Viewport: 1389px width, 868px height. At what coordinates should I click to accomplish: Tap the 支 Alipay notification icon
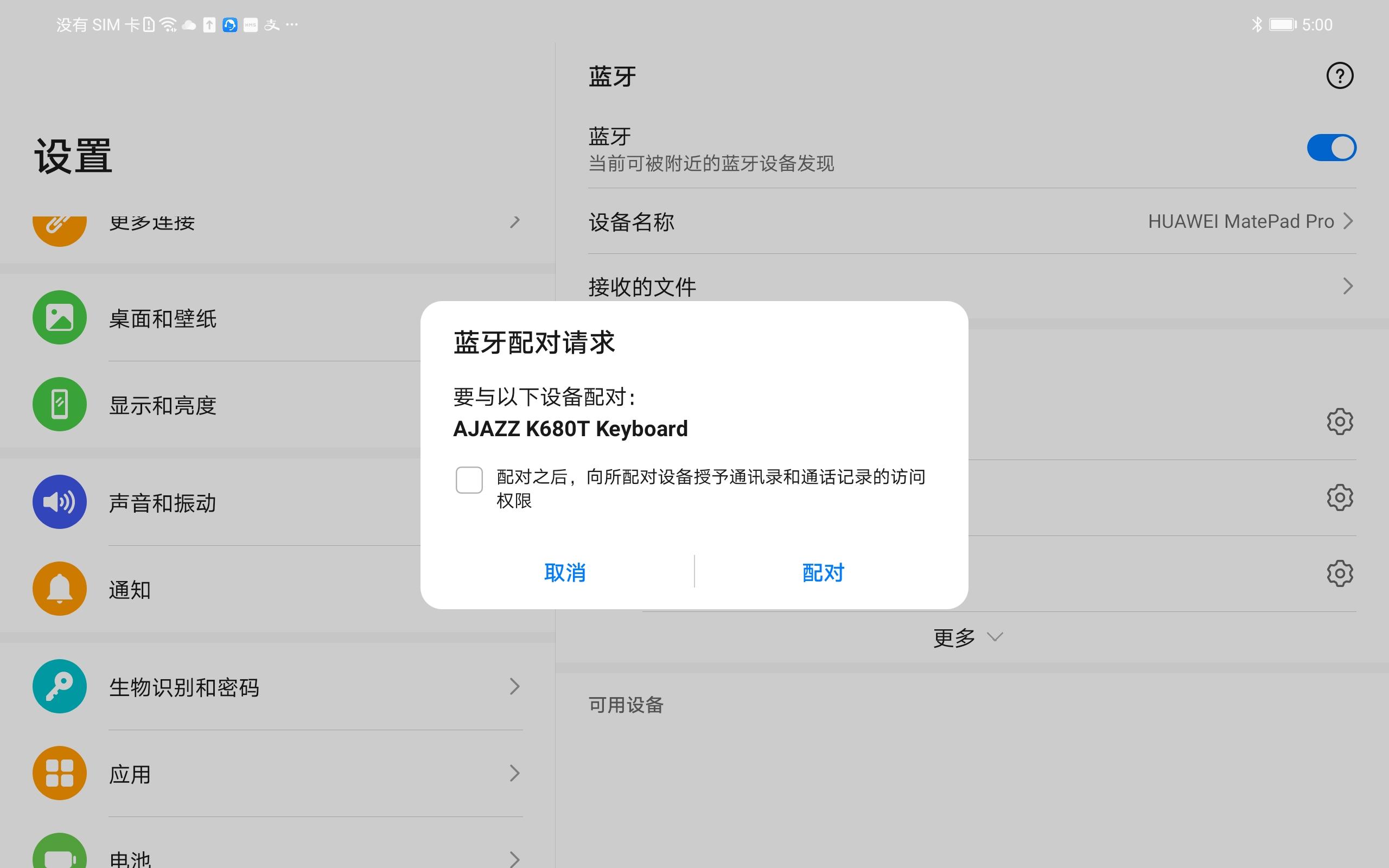[x=271, y=25]
